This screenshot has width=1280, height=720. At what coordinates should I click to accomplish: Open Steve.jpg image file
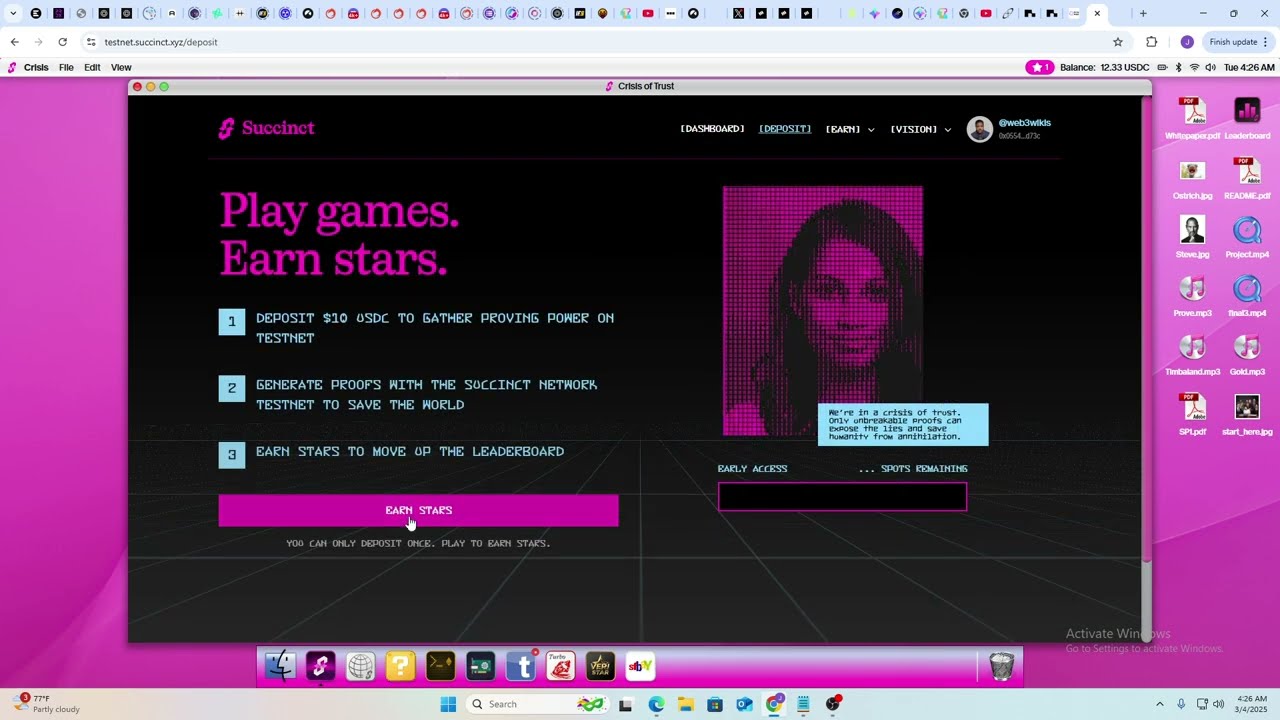pyautogui.click(x=1192, y=237)
